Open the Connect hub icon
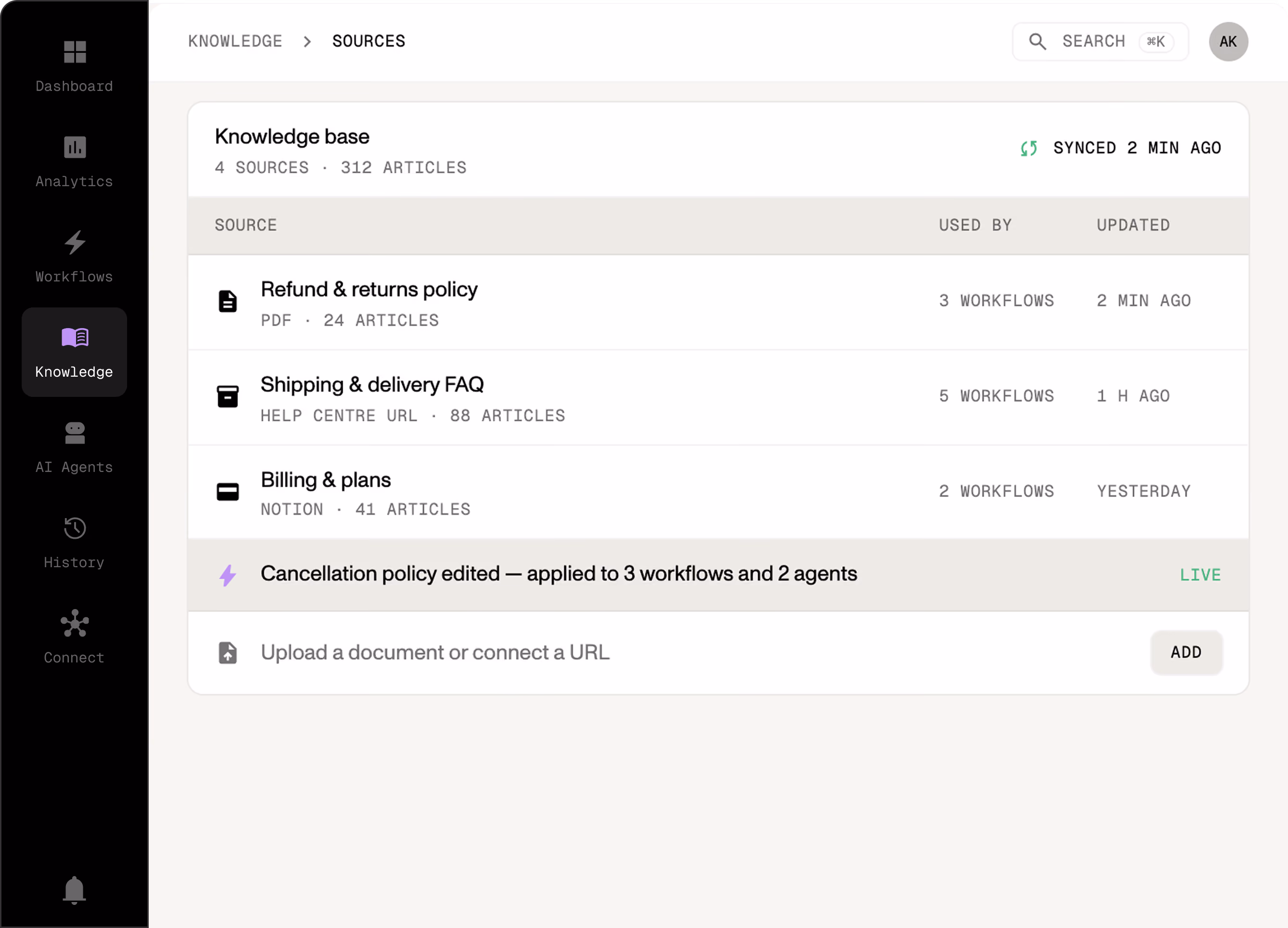 tap(75, 623)
